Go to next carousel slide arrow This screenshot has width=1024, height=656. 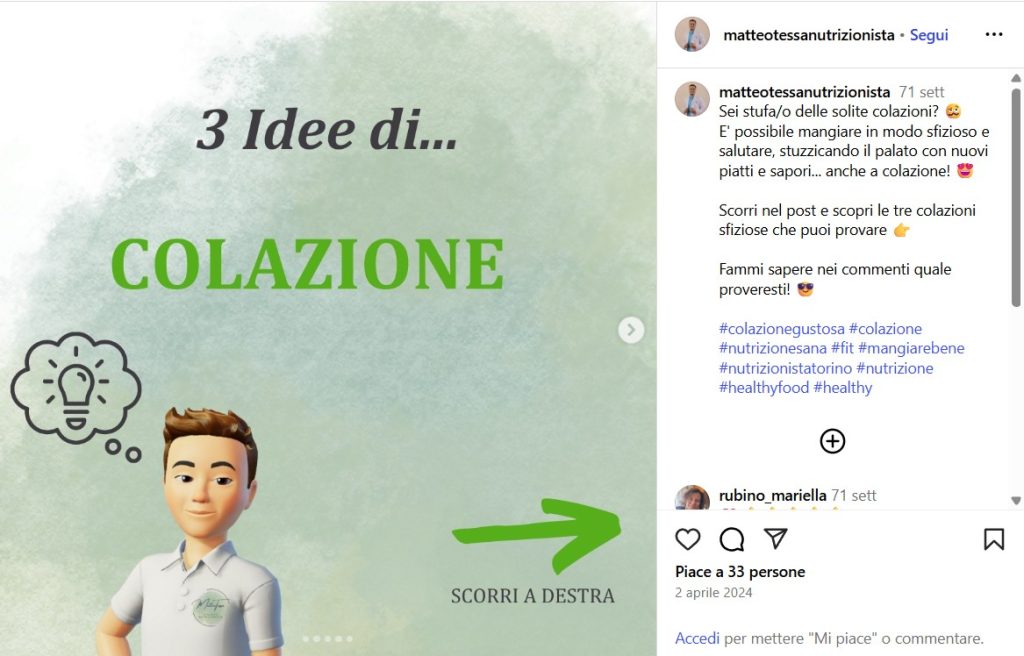(631, 330)
